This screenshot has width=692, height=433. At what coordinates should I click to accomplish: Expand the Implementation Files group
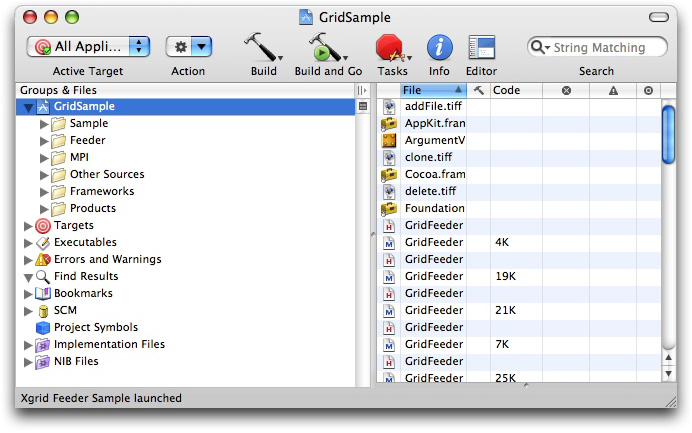(x=28, y=345)
